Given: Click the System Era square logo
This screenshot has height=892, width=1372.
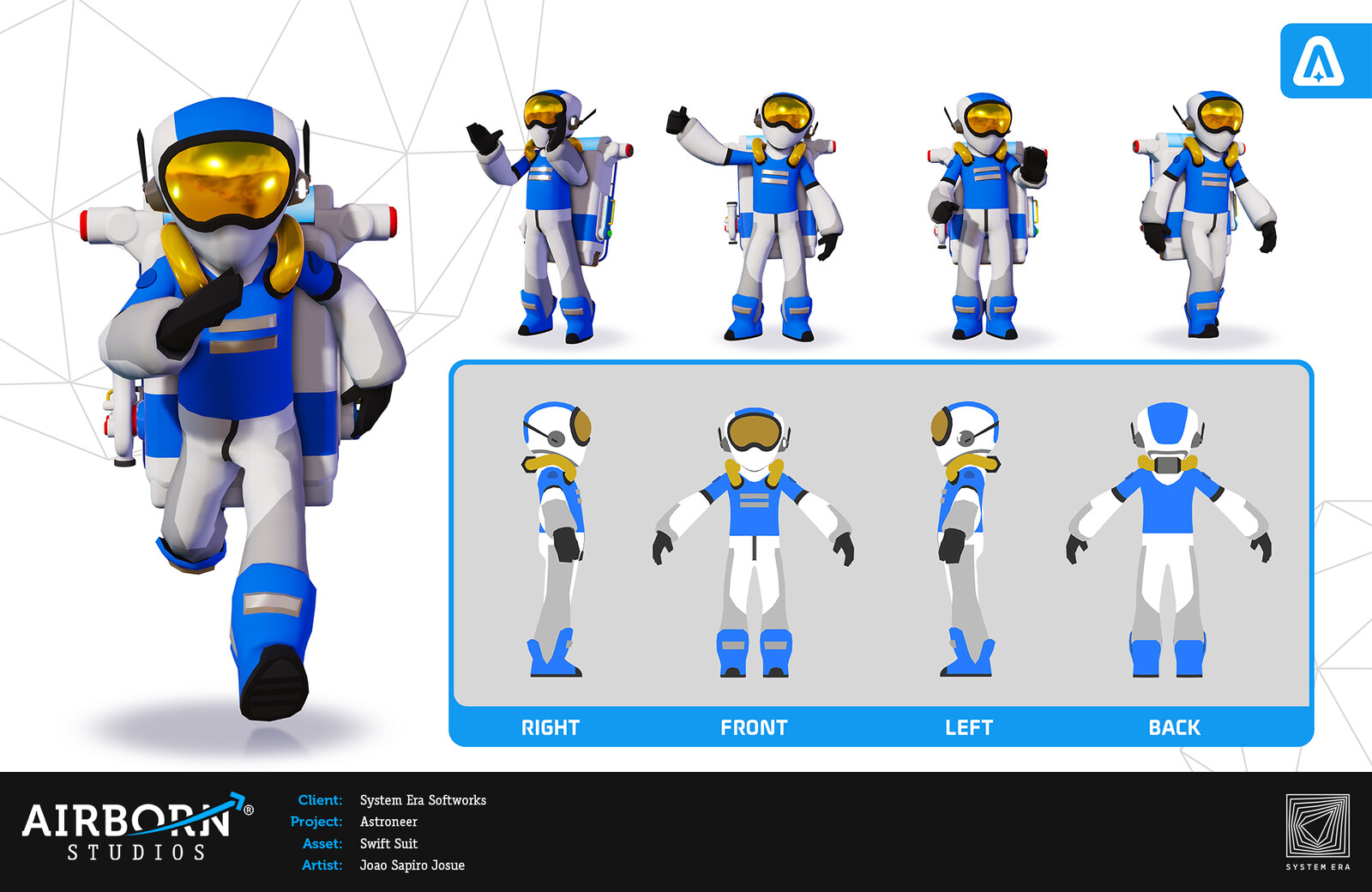Looking at the screenshot, I should 1318,826.
